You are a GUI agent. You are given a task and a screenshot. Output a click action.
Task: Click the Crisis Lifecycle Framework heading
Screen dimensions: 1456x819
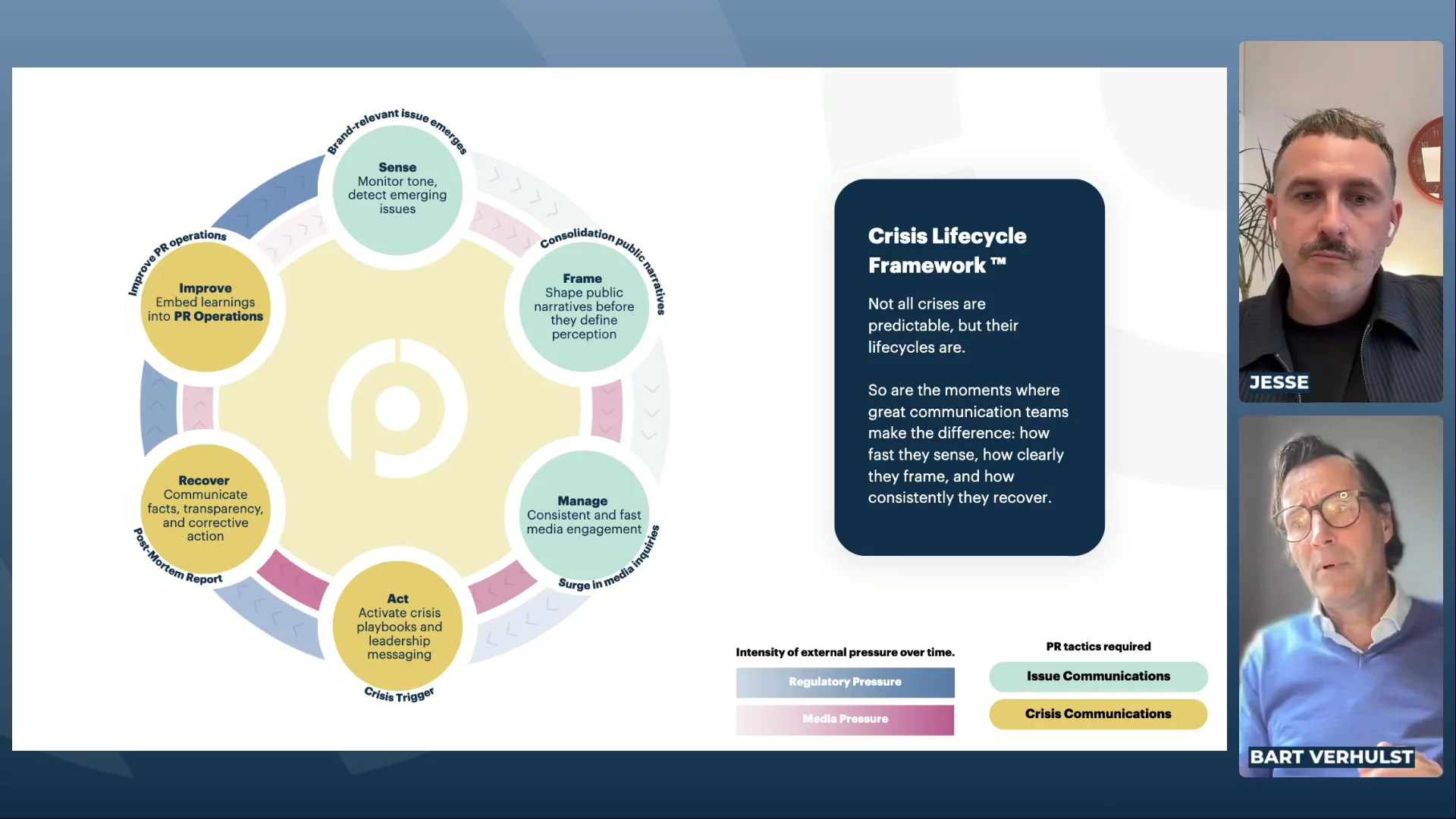(946, 250)
